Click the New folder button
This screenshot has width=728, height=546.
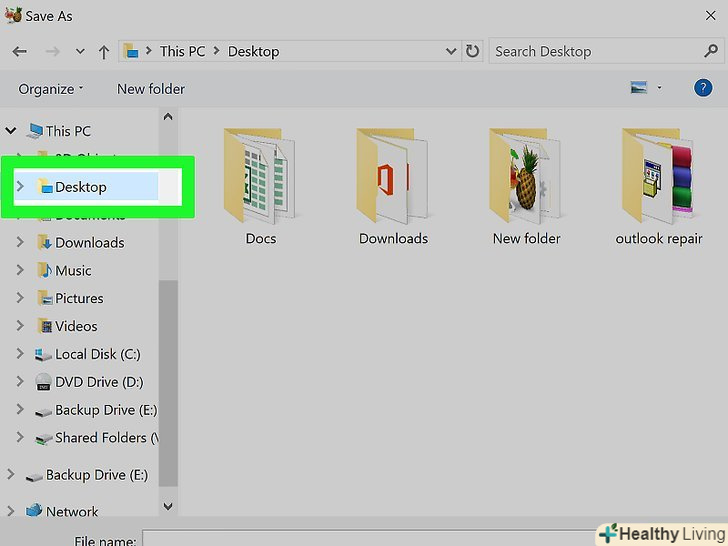[x=151, y=89]
